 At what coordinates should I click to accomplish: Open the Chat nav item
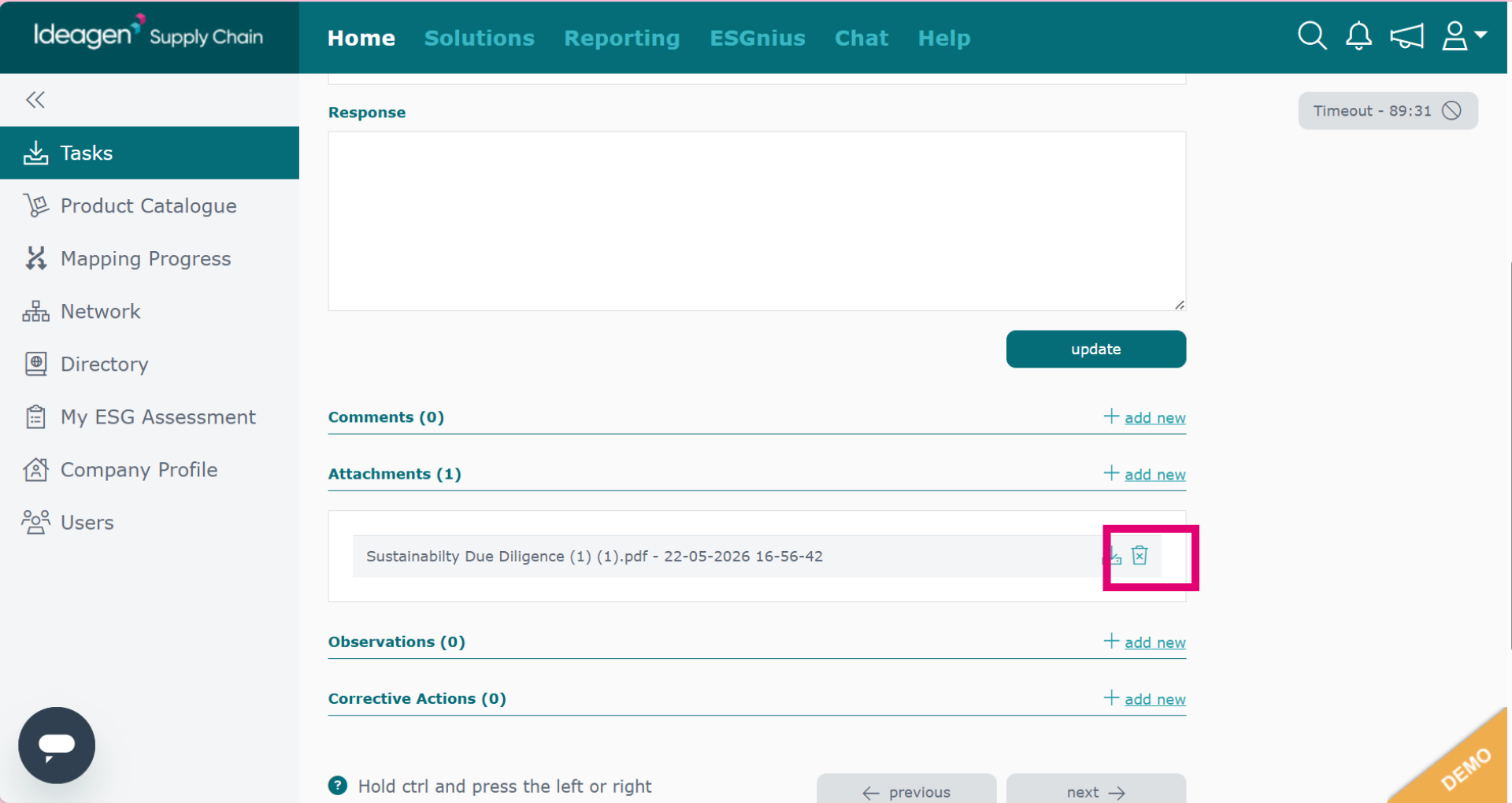[x=862, y=38]
